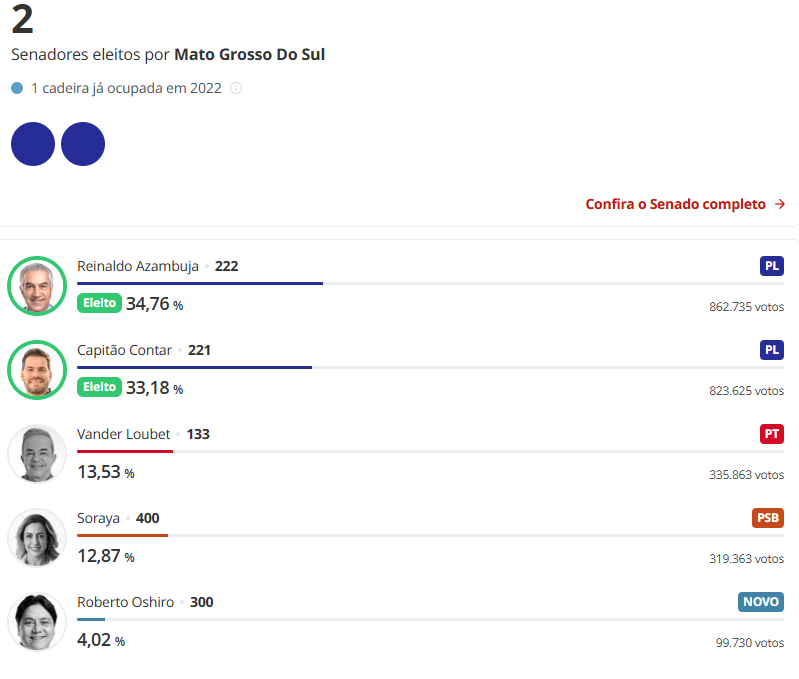The image size is (799, 679).
Task: Click the info icon beside 'cadeira já ocupada em 2022'
Action: (236, 88)
